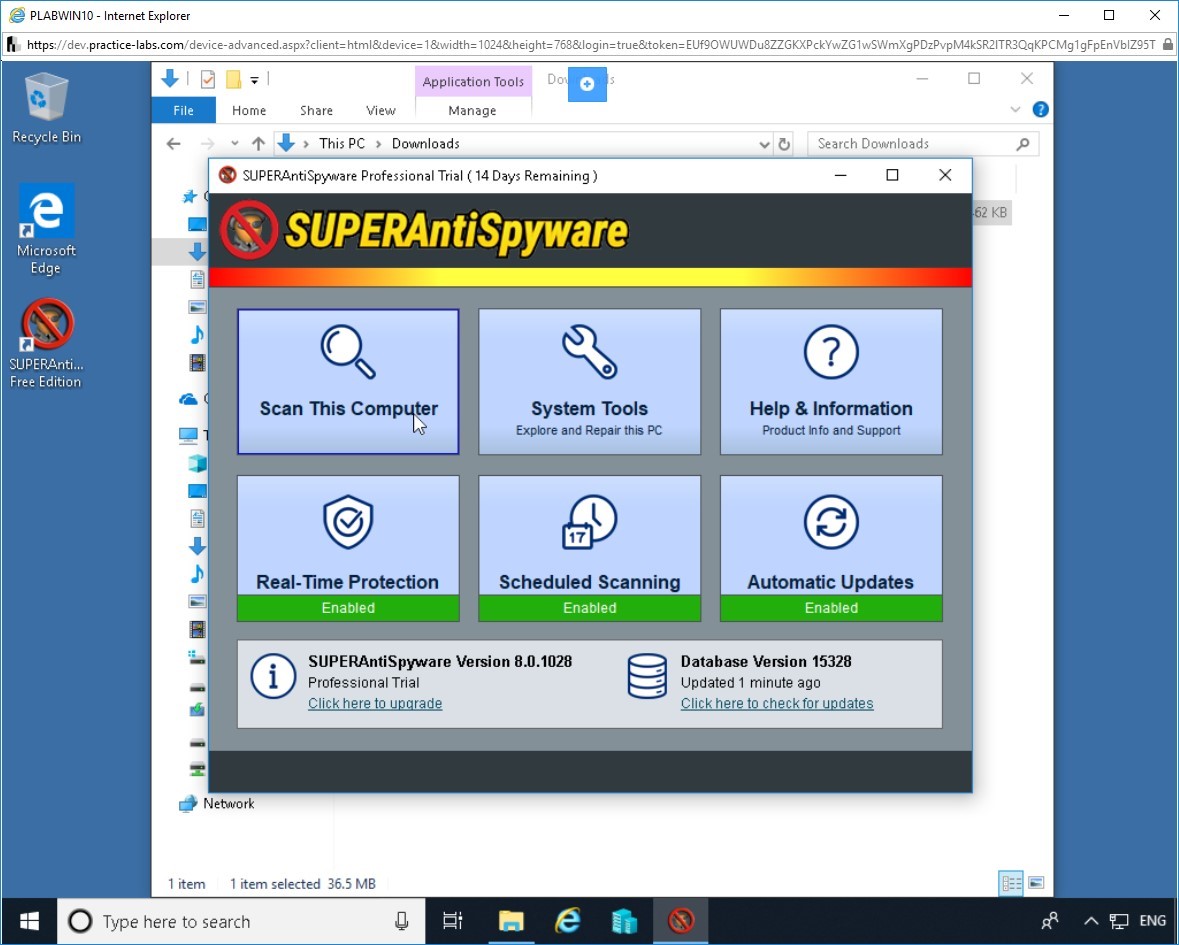Open People icon in taskbar

(1050, 921)
